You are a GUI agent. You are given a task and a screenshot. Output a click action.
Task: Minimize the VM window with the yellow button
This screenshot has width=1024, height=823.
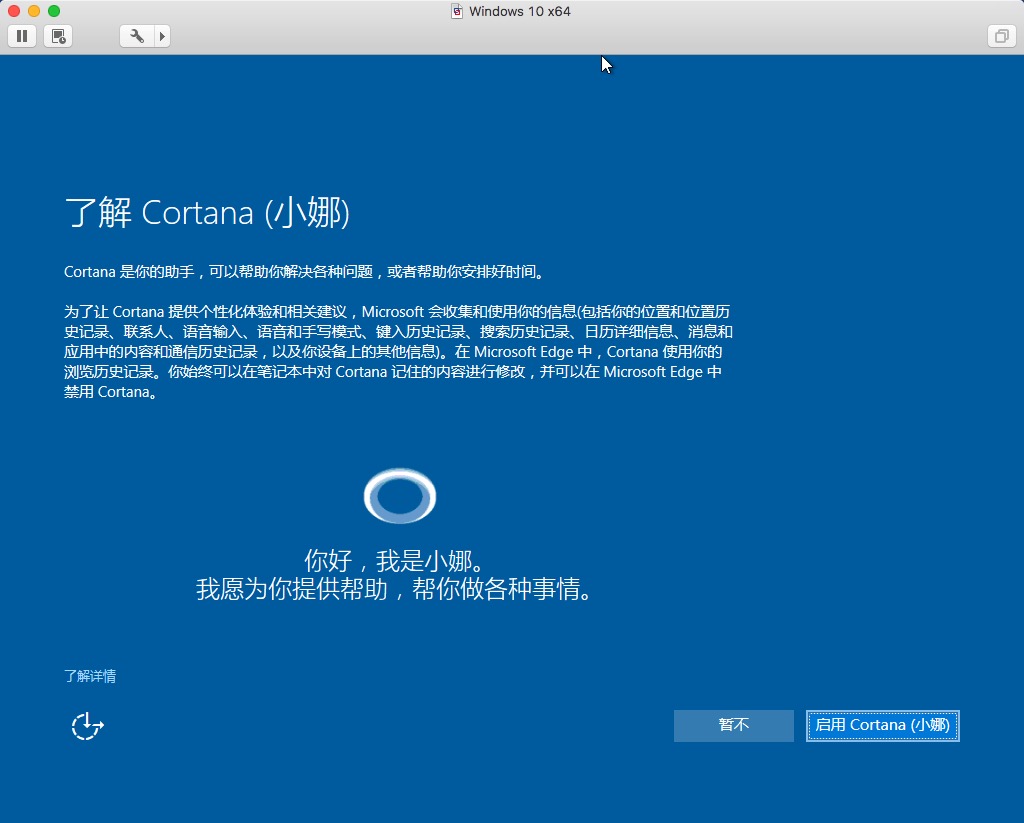pos(34,11)
